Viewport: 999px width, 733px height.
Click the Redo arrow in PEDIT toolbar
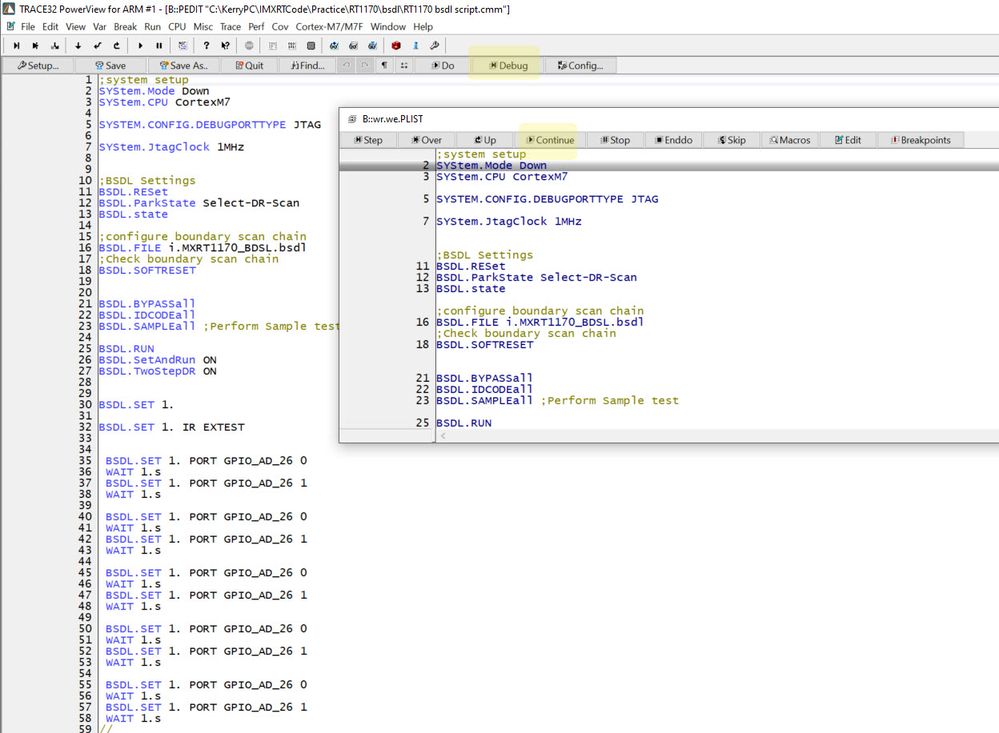pos(365,66)
